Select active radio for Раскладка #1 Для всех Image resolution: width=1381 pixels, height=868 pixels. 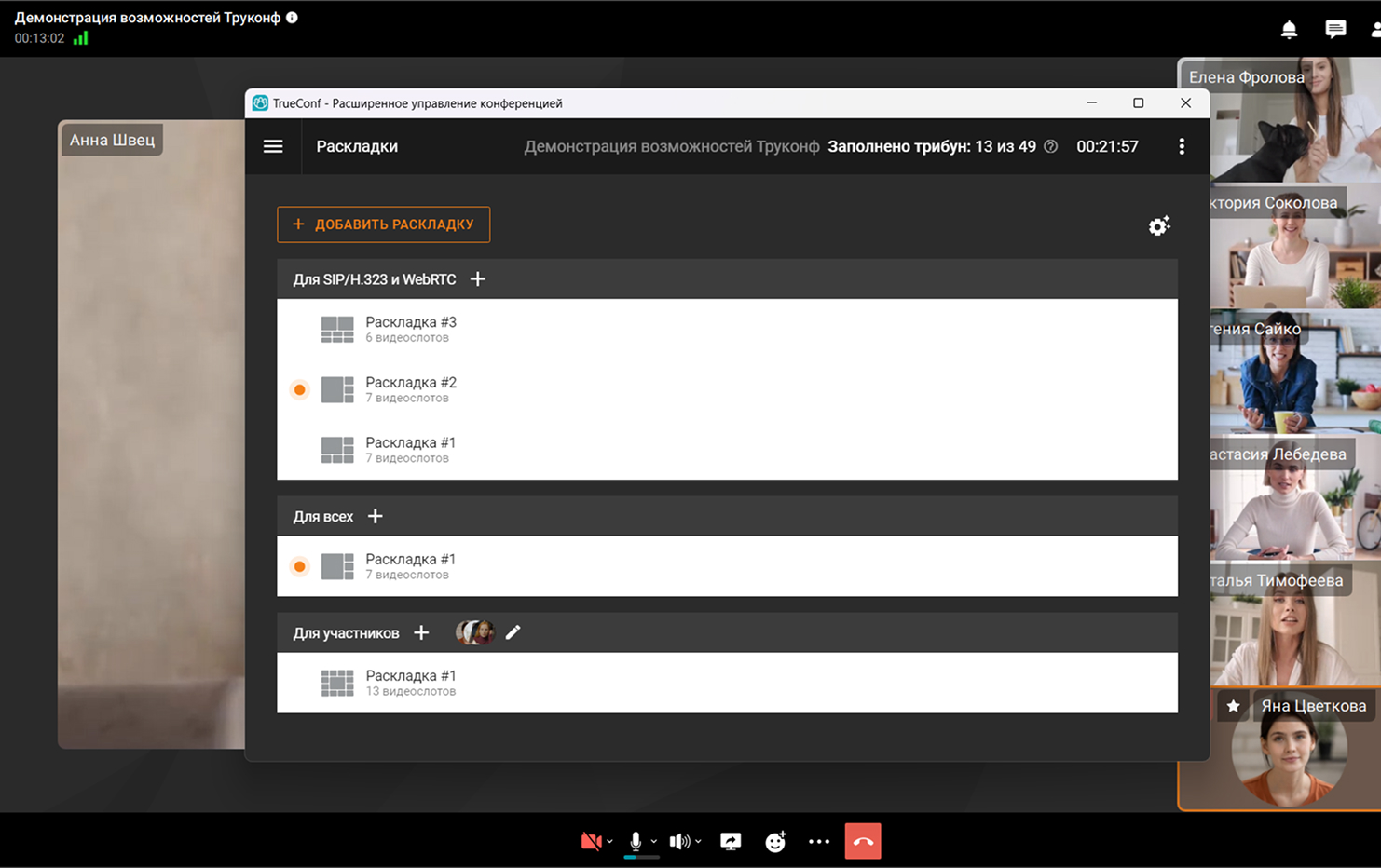click(x=299, y=566)
